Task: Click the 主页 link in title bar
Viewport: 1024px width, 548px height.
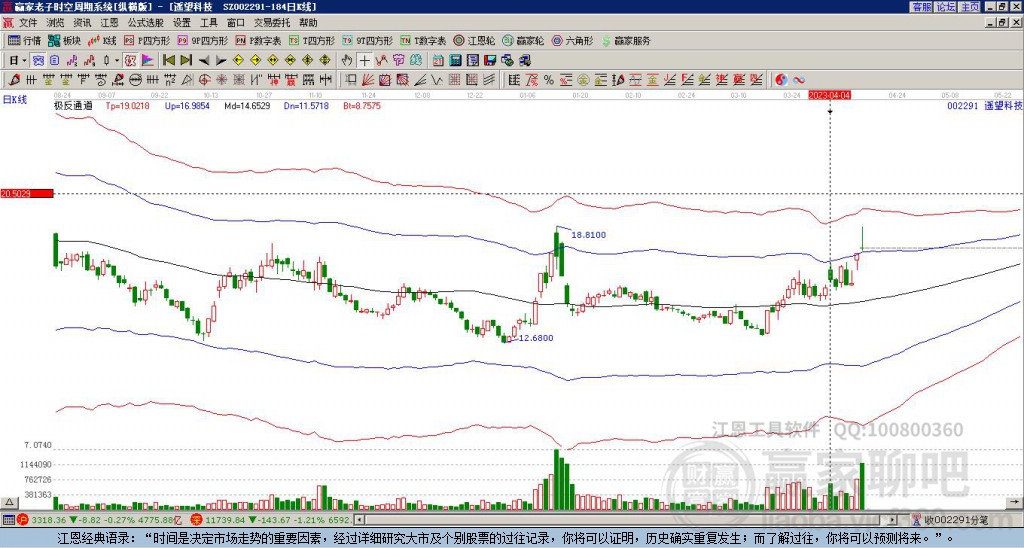Action: point(970,7)
